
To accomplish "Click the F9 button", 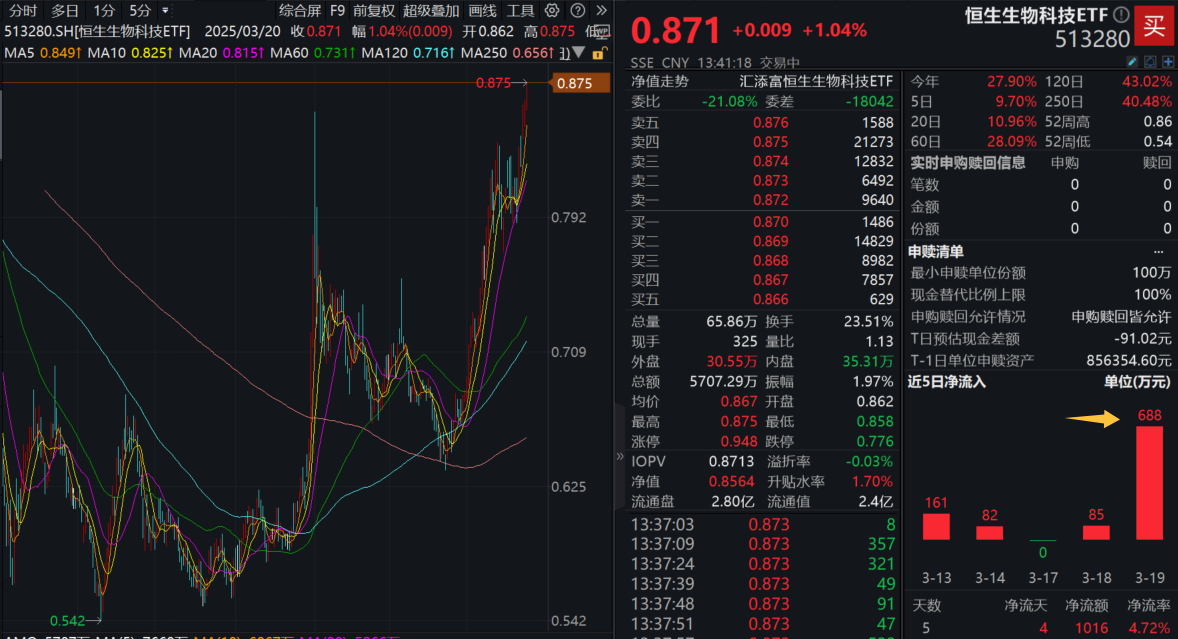I will coord(337,11).
